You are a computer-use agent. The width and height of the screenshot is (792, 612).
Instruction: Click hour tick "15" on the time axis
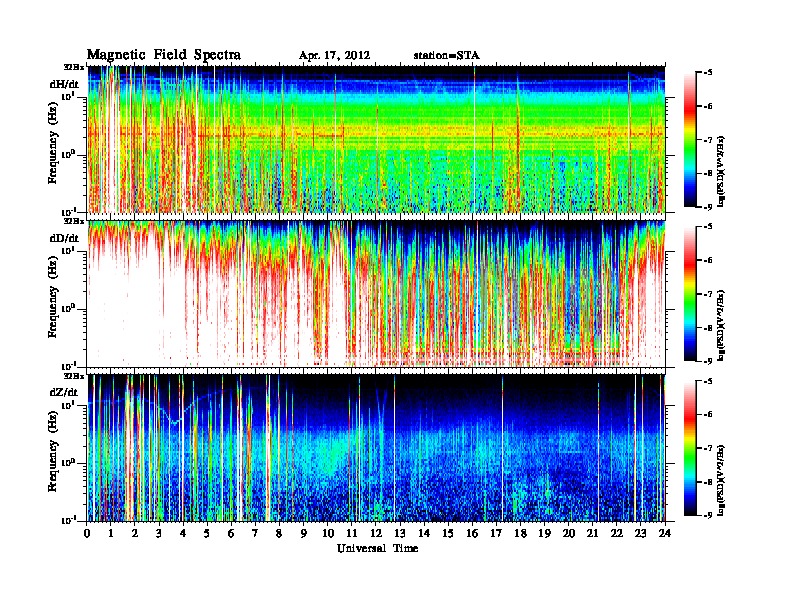point(448,534)
